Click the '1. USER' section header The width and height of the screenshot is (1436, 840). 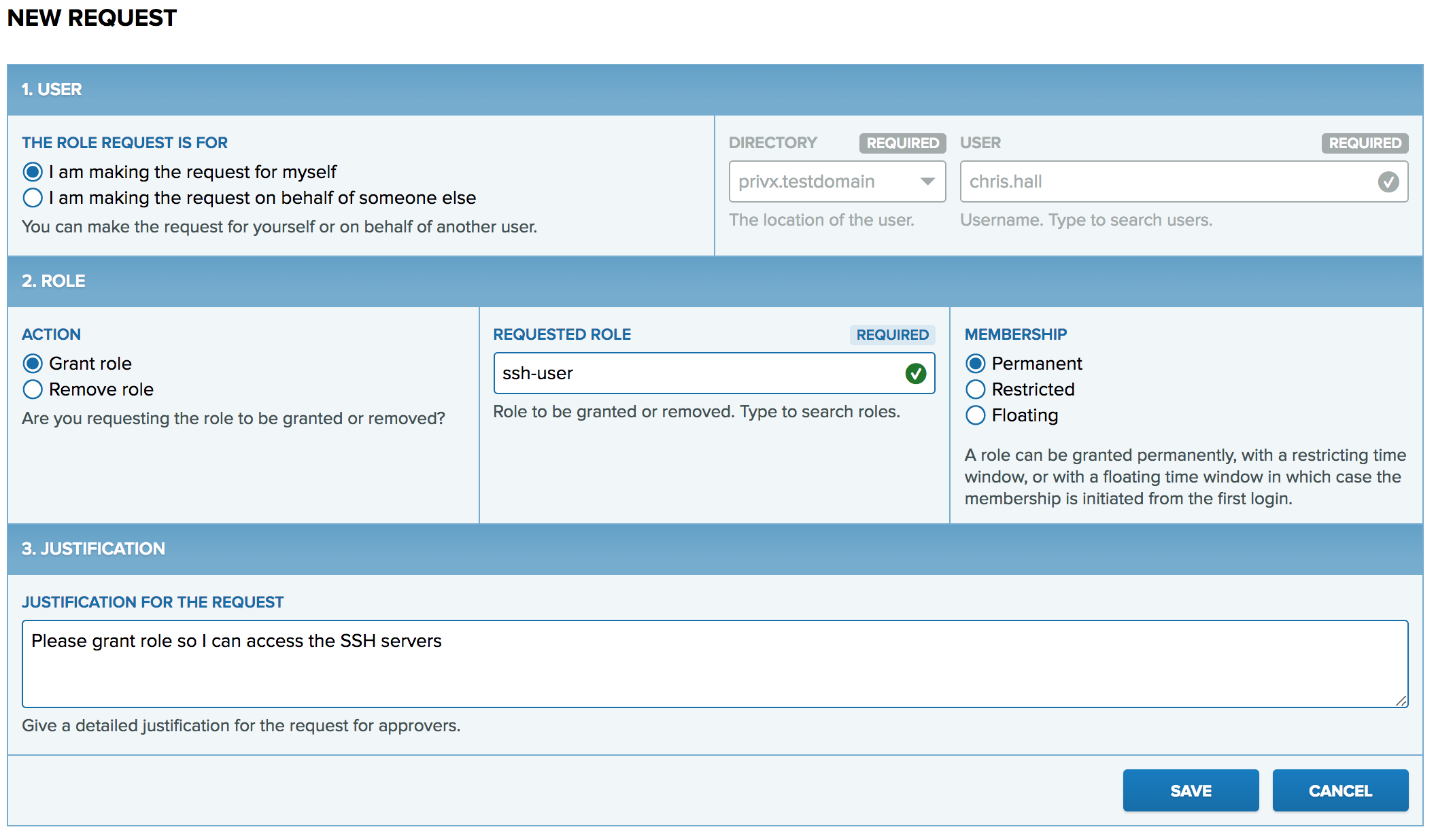tap(52, 90)
